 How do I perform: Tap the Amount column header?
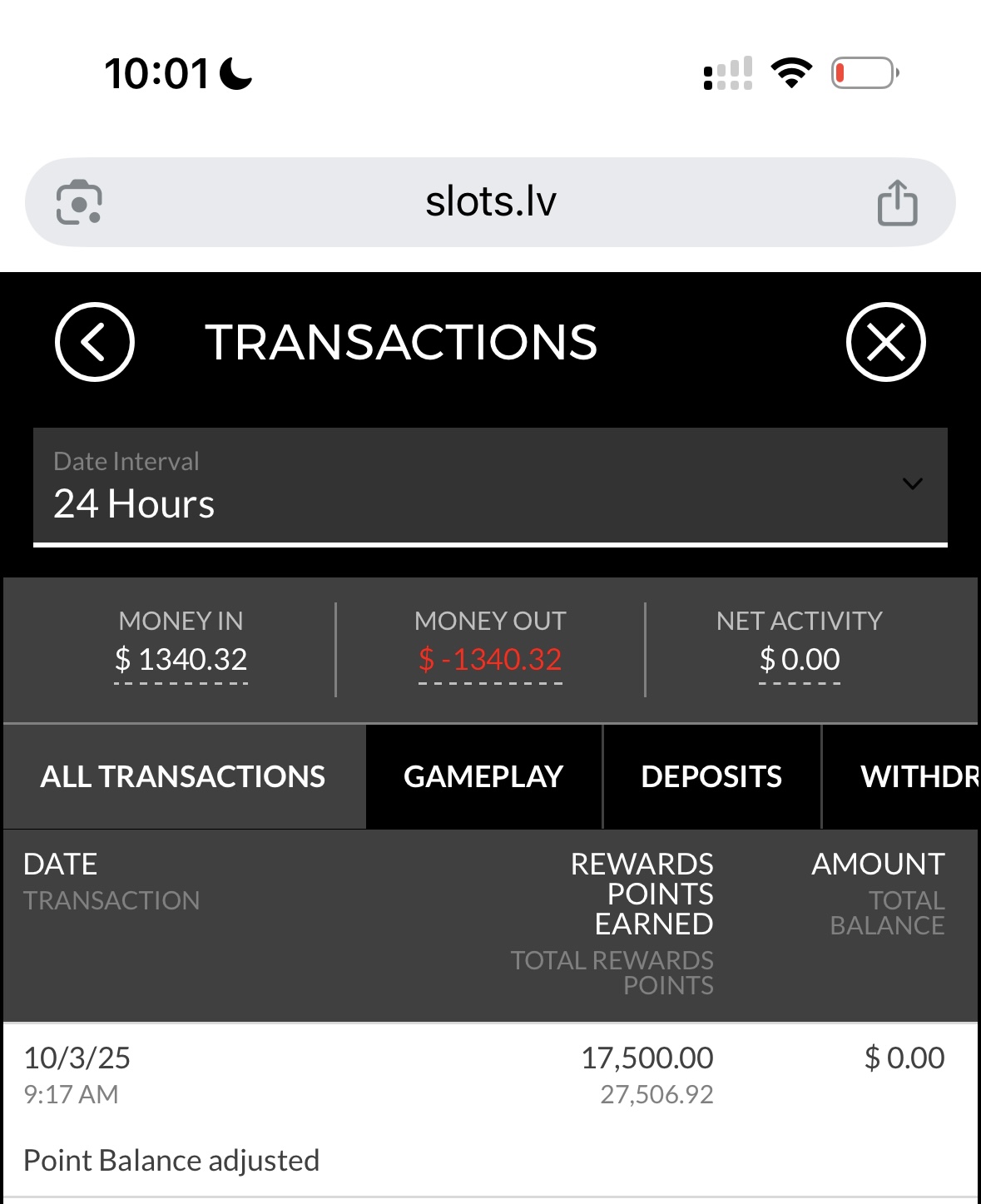878,864
